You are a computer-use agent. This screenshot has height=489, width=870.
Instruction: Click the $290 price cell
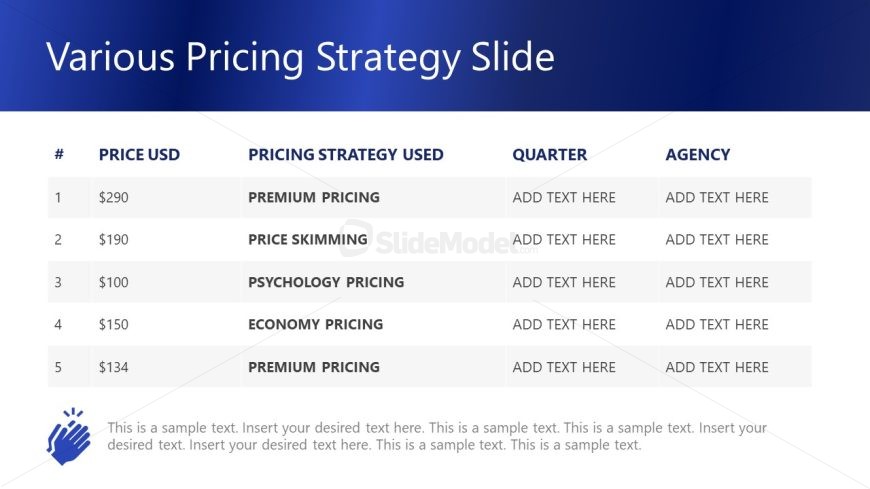[114, 198]
